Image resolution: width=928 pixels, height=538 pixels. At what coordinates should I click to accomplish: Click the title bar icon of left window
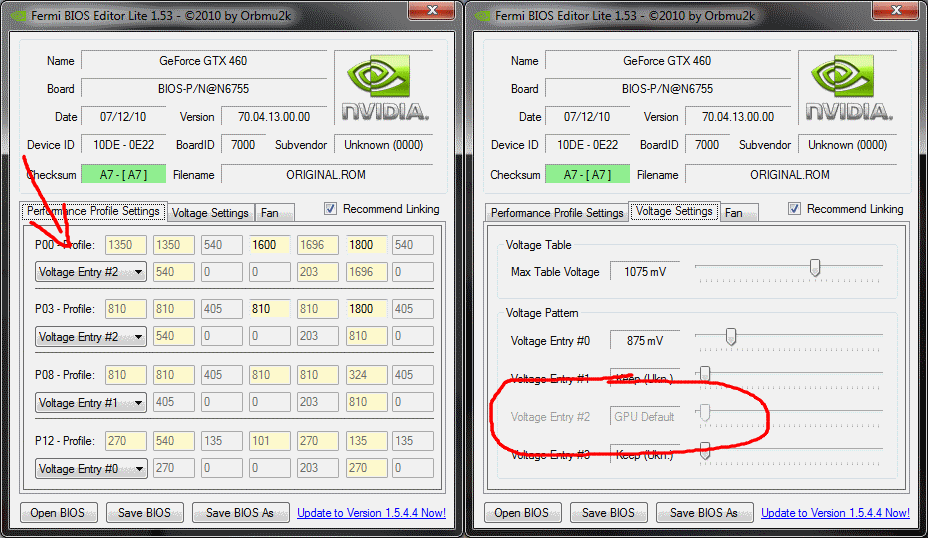click(x=18, y=15)
